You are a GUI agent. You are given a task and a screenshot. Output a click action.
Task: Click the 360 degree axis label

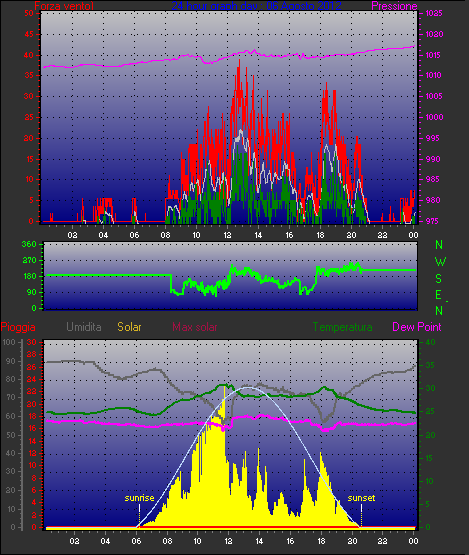point(29,244)
